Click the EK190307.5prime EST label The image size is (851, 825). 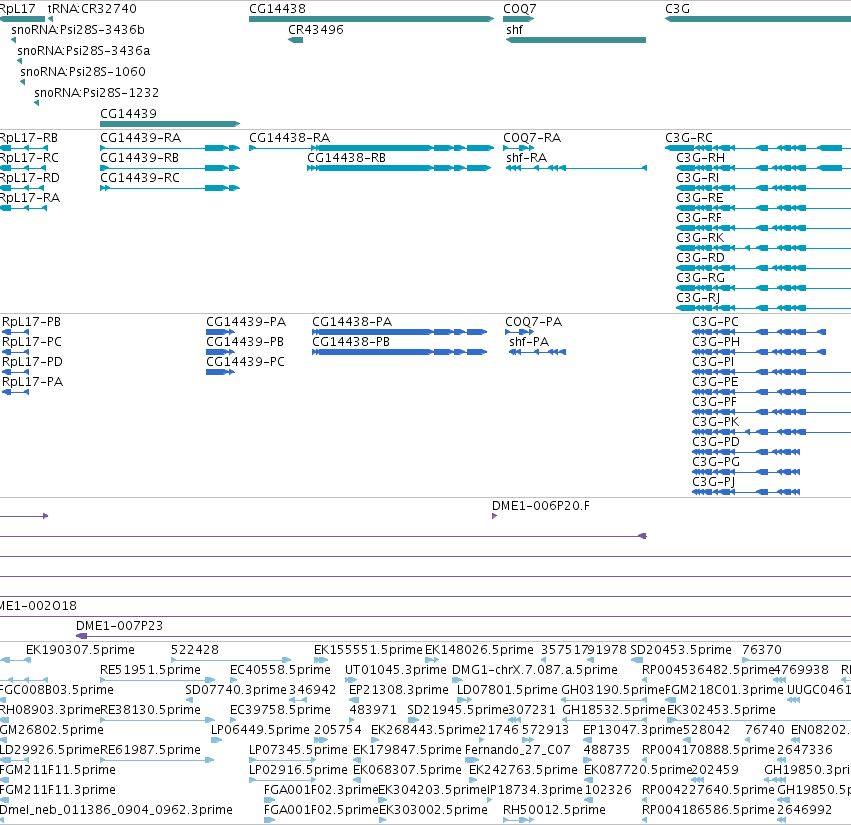tap(80, 650)
